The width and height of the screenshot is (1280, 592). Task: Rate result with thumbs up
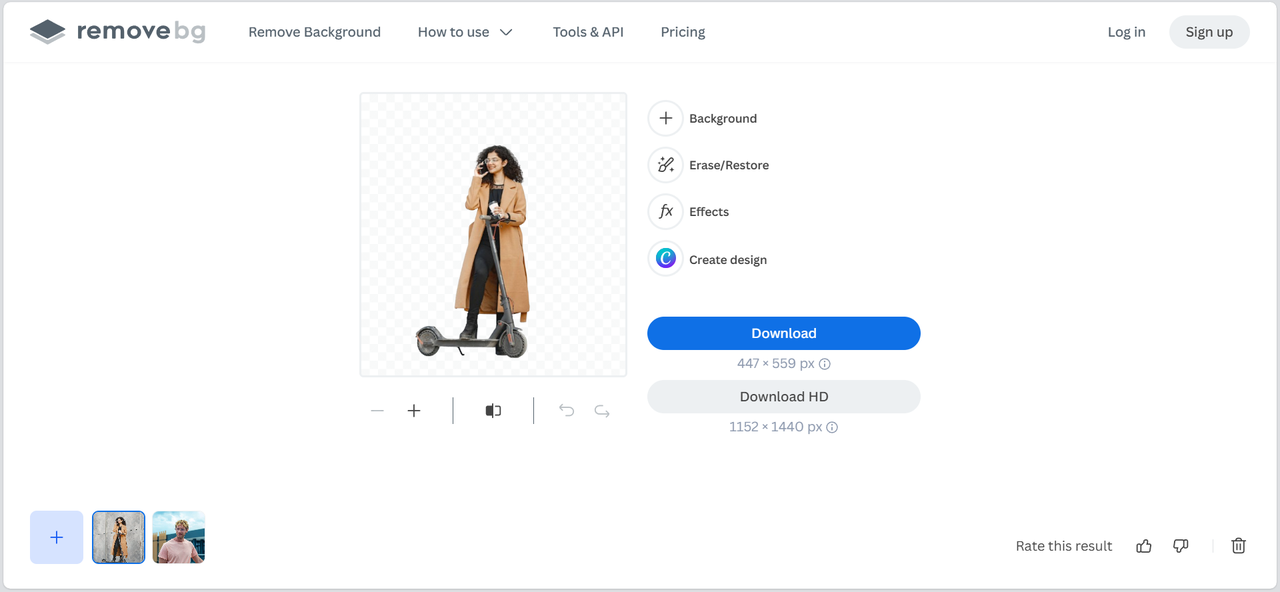coord(1144,546)
